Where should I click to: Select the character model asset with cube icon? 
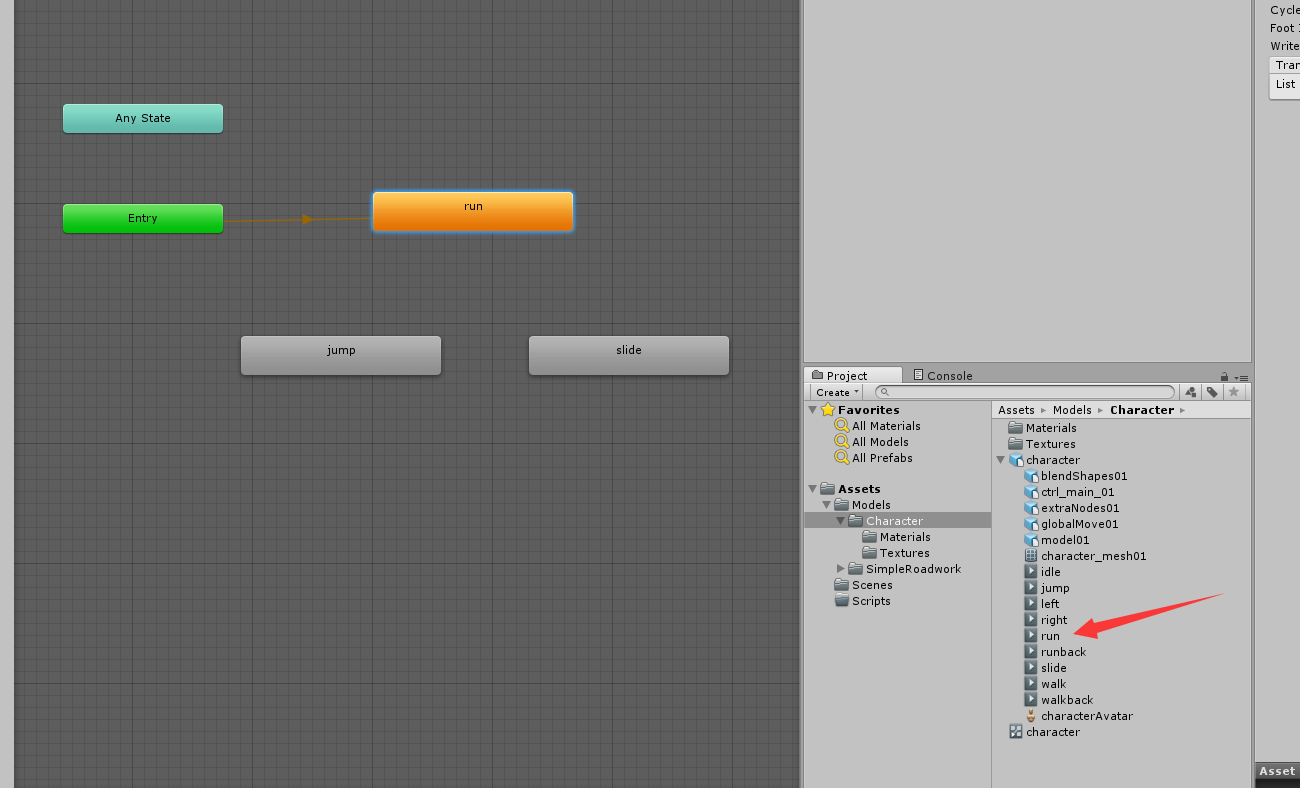pyautogui.click(x=1044, y=460)
